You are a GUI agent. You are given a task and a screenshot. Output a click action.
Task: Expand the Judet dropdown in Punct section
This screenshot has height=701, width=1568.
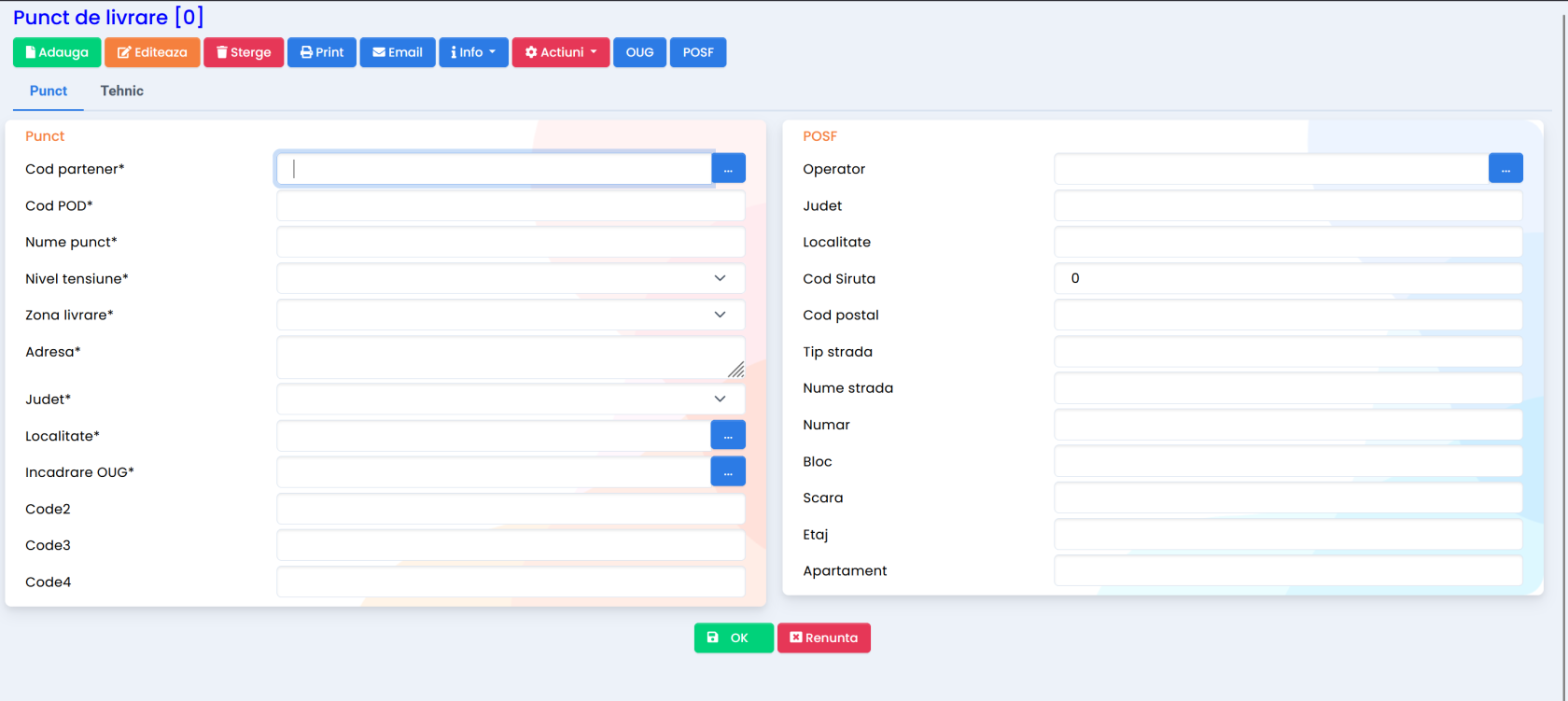pyautogui.click(x=511, y=399)
